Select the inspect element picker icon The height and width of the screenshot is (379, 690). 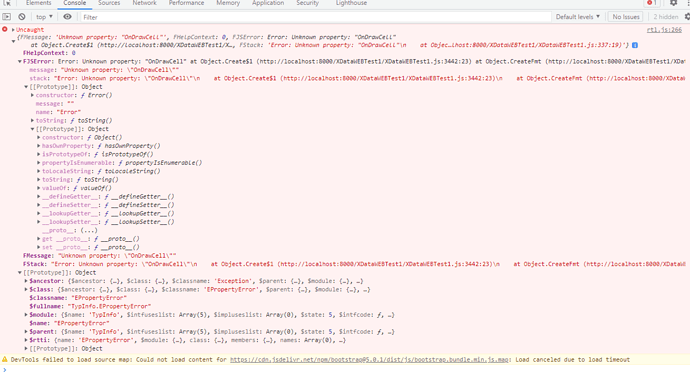(7, 3)
